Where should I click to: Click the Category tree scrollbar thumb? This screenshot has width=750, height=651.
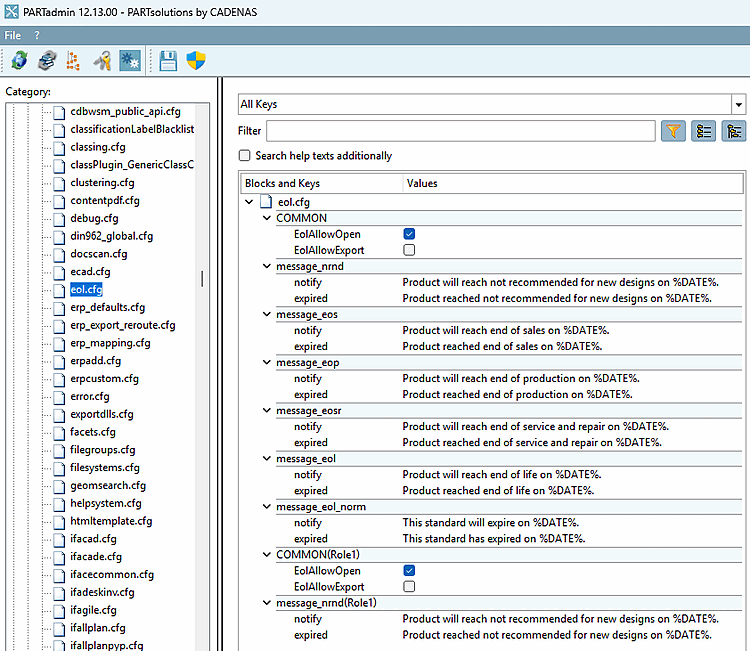coord(202,279)
